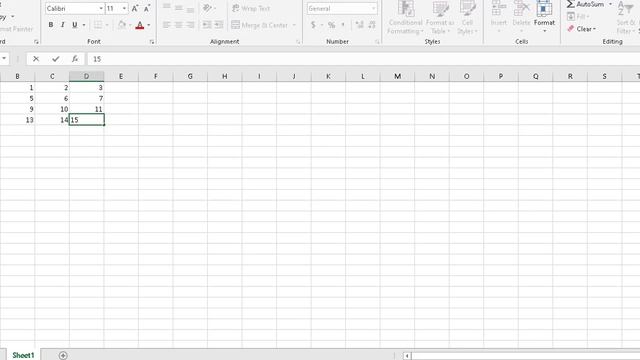The height and width of the screenshot is (360, 640).
Task: Open Format as Table gallery
Action: coord(440,18)
